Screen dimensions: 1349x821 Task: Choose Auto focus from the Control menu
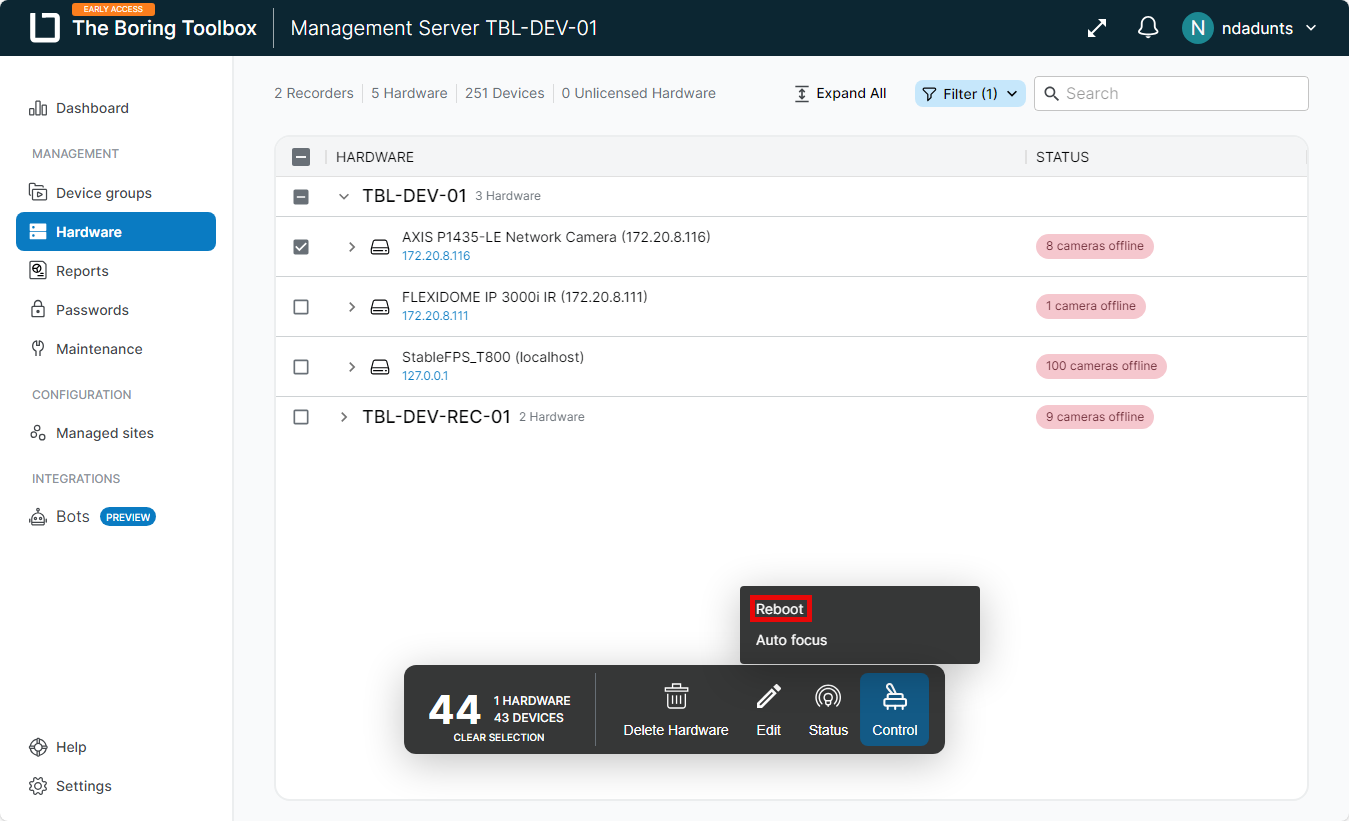[x=792, y=640]
